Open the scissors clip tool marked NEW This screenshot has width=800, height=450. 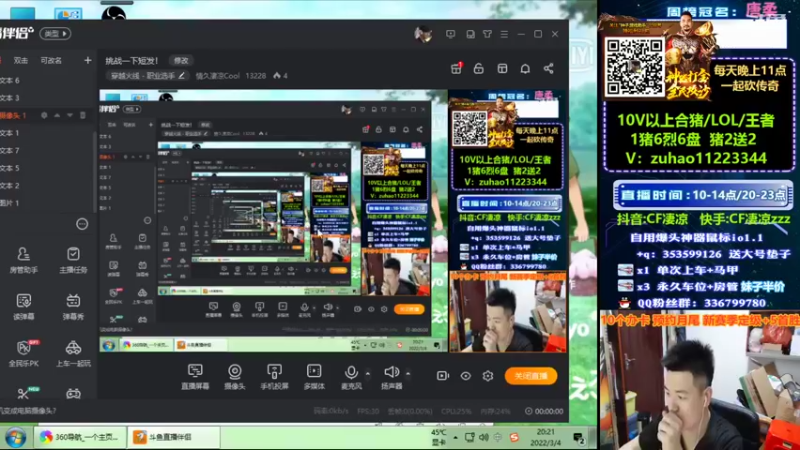[x=23, y=393]
